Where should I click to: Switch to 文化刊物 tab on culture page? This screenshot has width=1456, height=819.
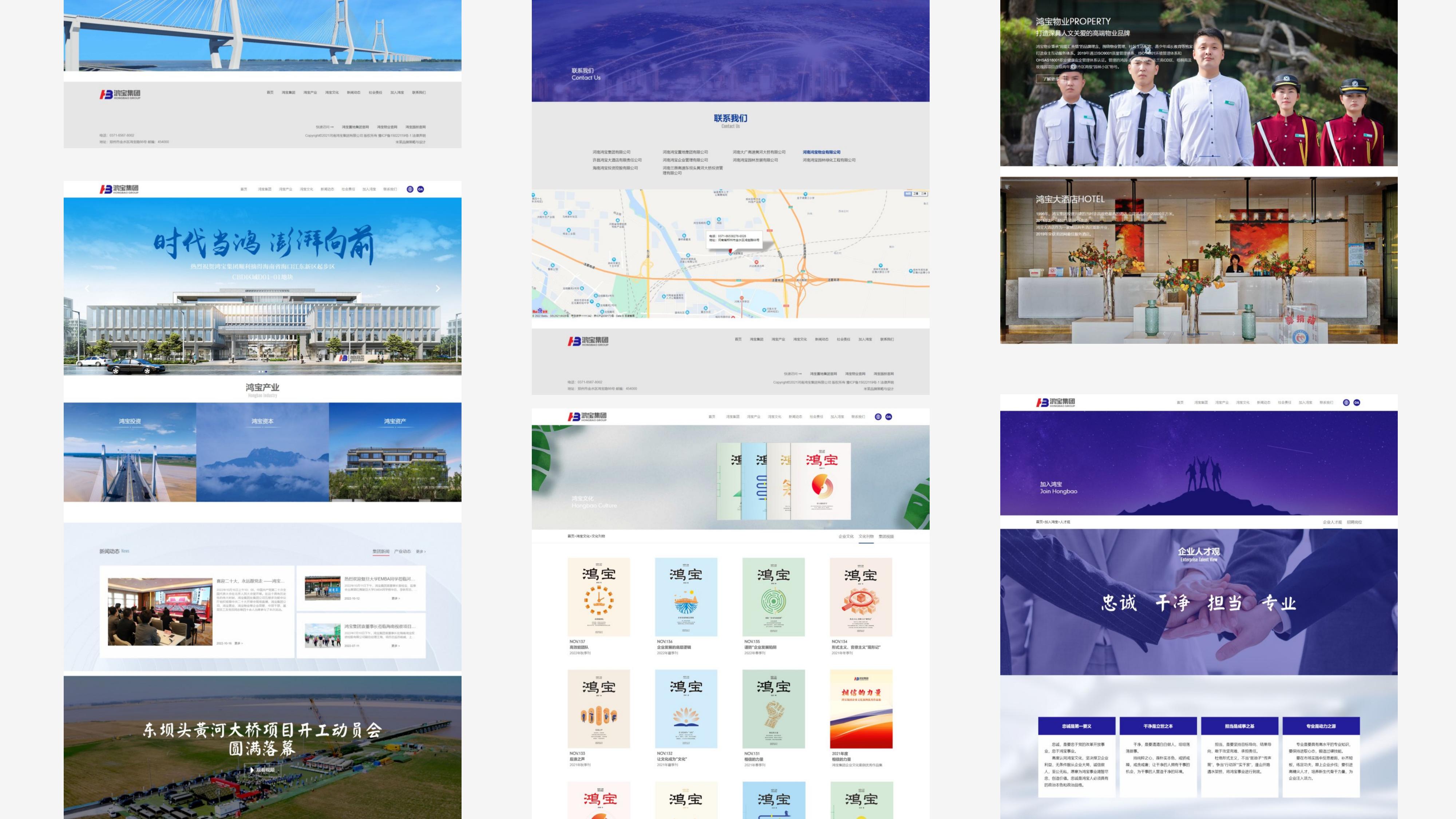866,537
